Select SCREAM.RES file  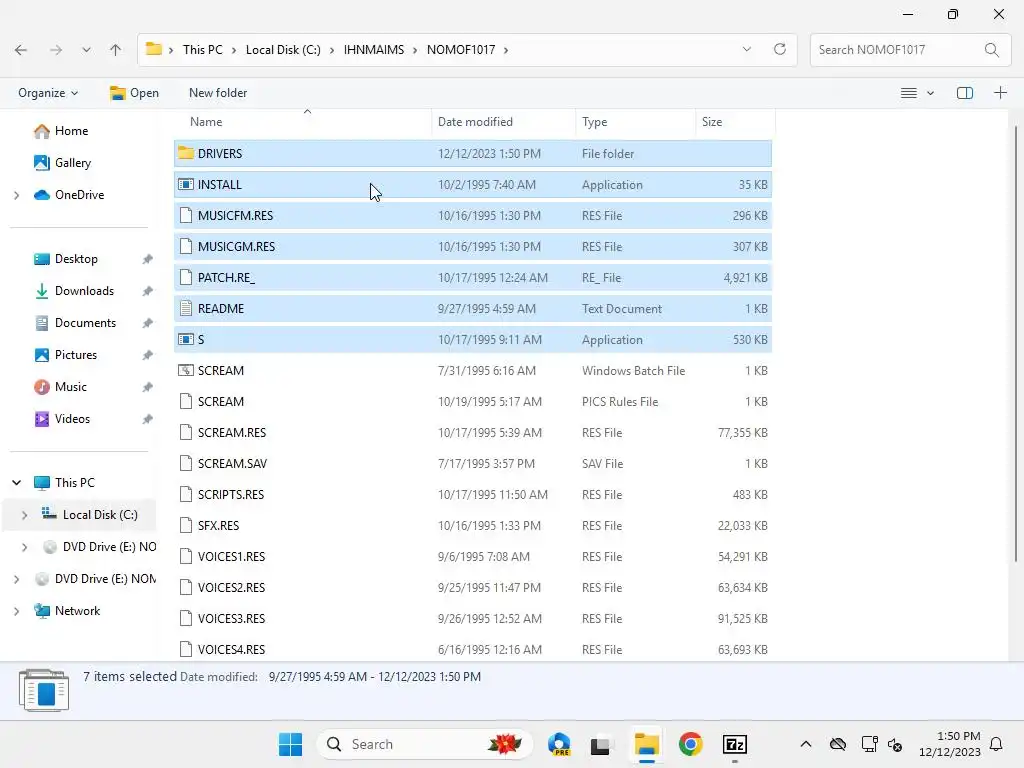click(473, 432)
